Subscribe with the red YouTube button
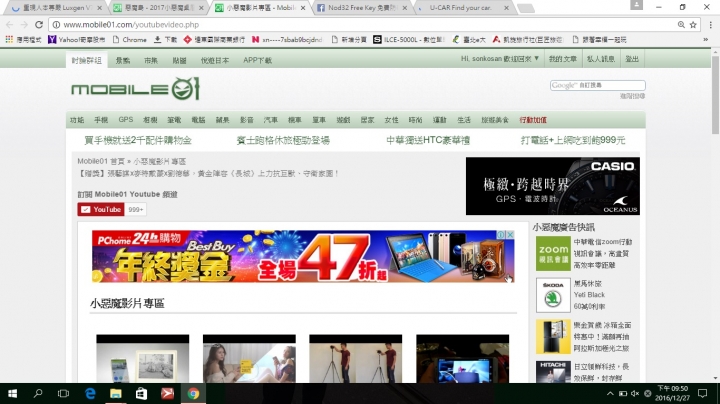This screenshot has width=720, height=404. tap(101, 209)
